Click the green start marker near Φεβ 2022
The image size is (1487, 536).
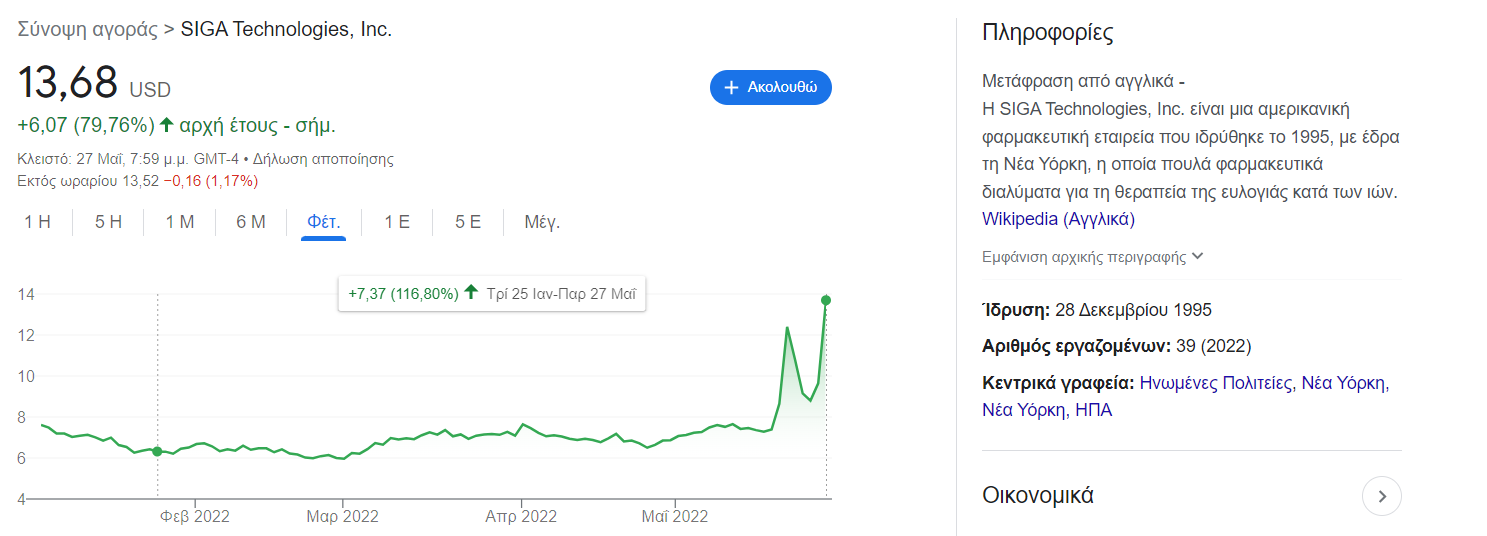pos(157,451)
